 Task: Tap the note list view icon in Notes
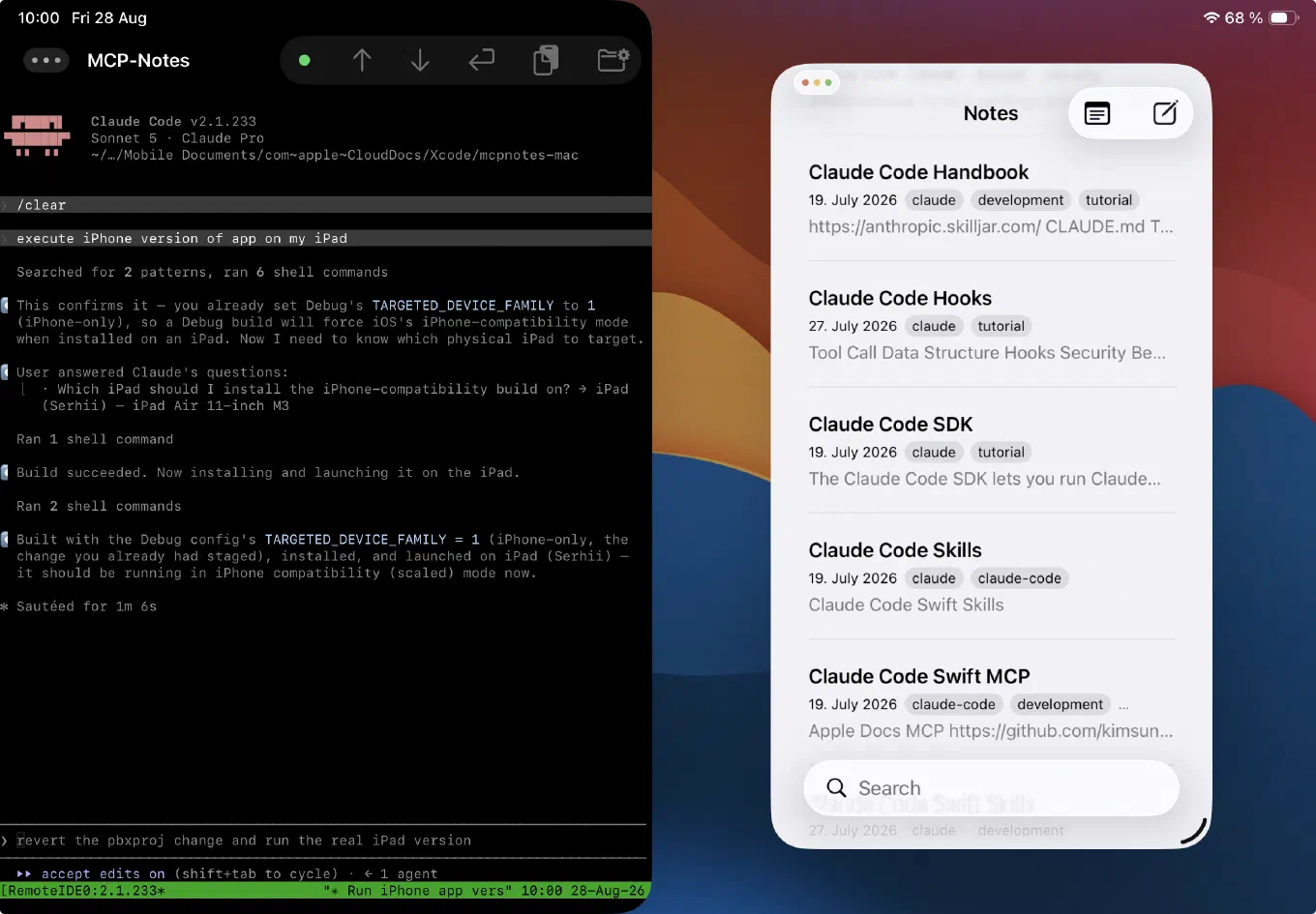point(1097,114)
